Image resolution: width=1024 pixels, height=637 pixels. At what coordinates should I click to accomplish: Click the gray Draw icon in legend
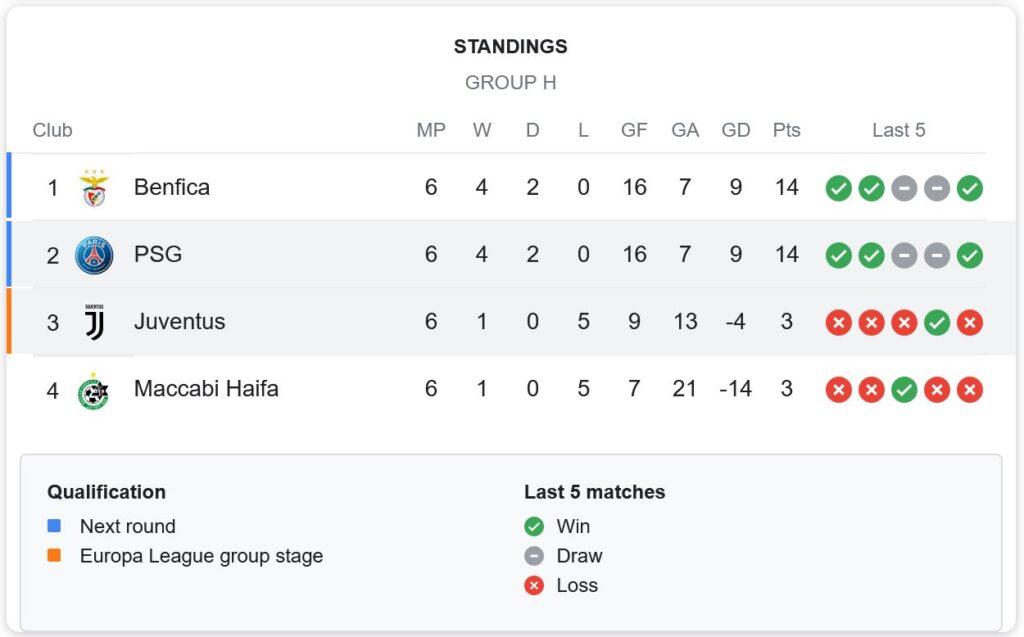(x=534, y=556)
